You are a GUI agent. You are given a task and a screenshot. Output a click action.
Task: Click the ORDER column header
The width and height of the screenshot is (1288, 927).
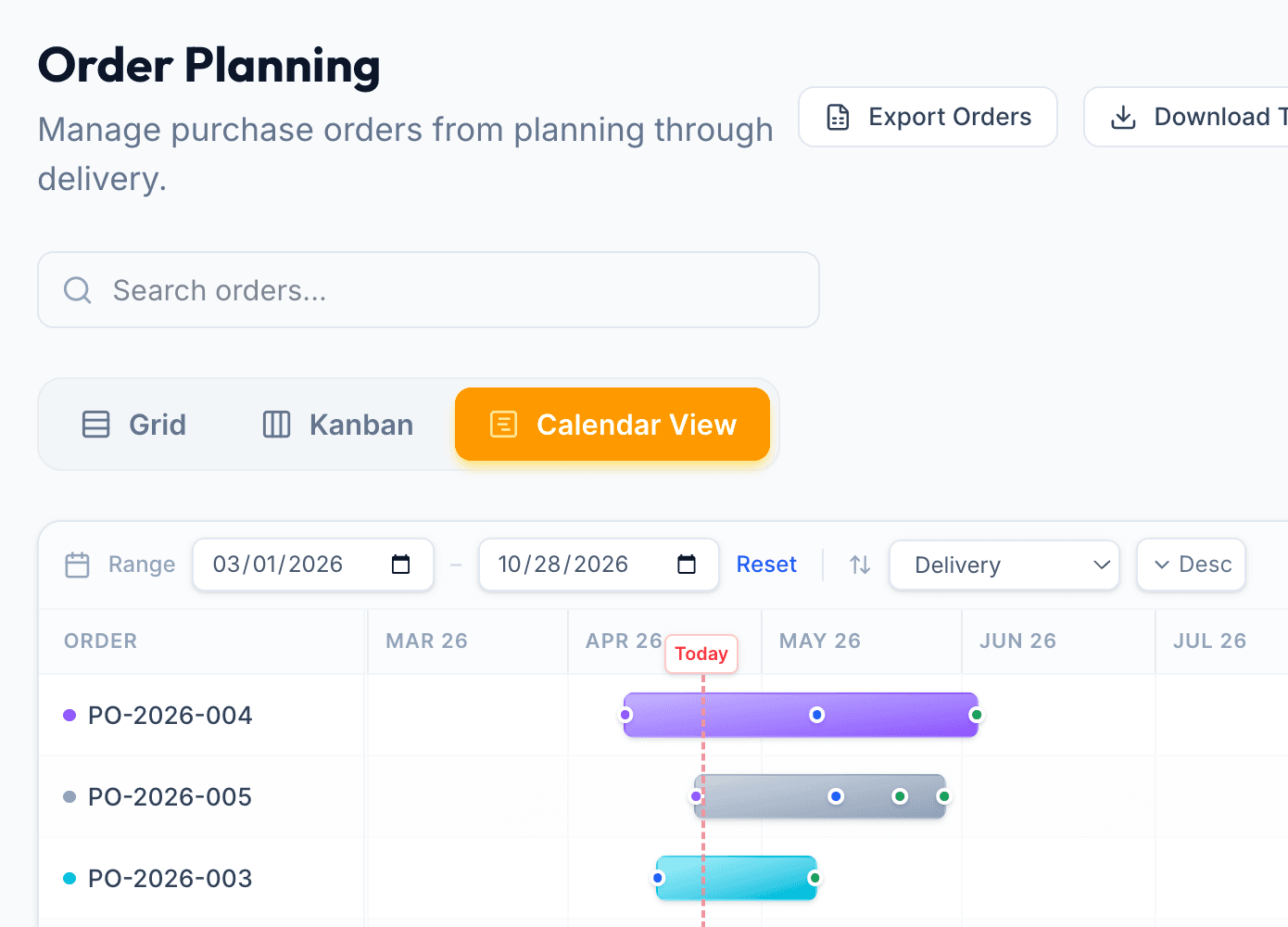[x=100, y=641]
